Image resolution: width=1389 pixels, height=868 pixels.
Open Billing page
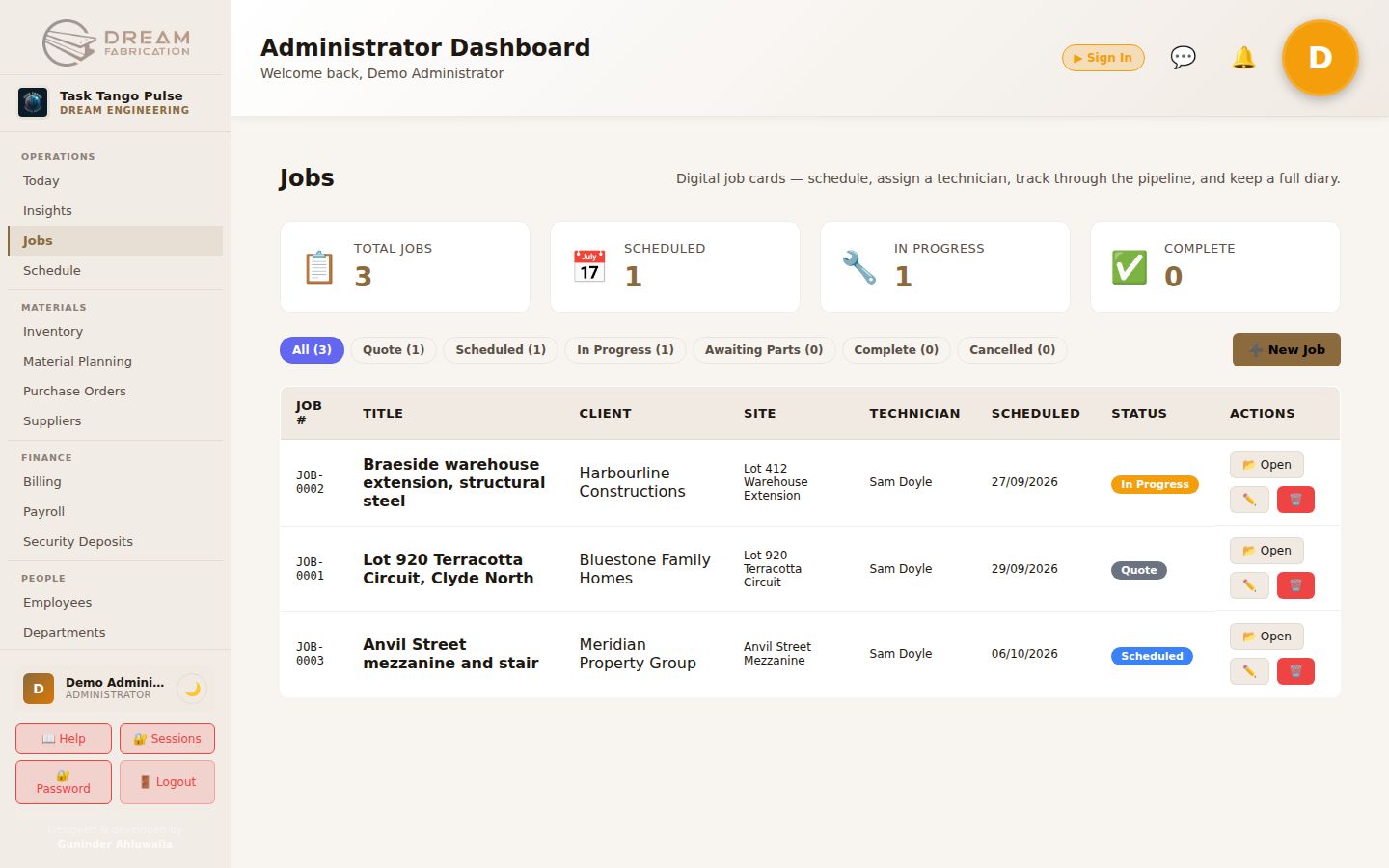115,482
